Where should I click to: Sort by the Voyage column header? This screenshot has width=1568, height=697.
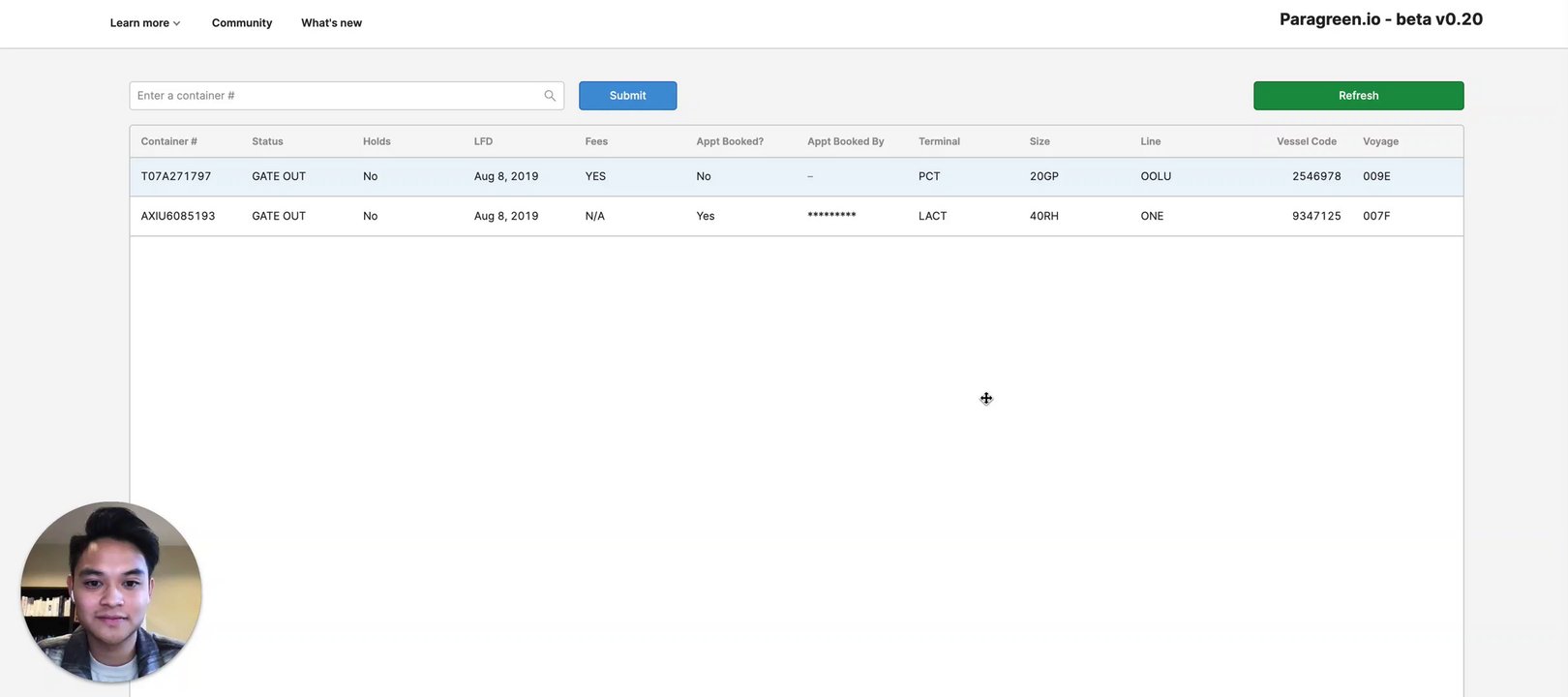tap(1381, 141)
